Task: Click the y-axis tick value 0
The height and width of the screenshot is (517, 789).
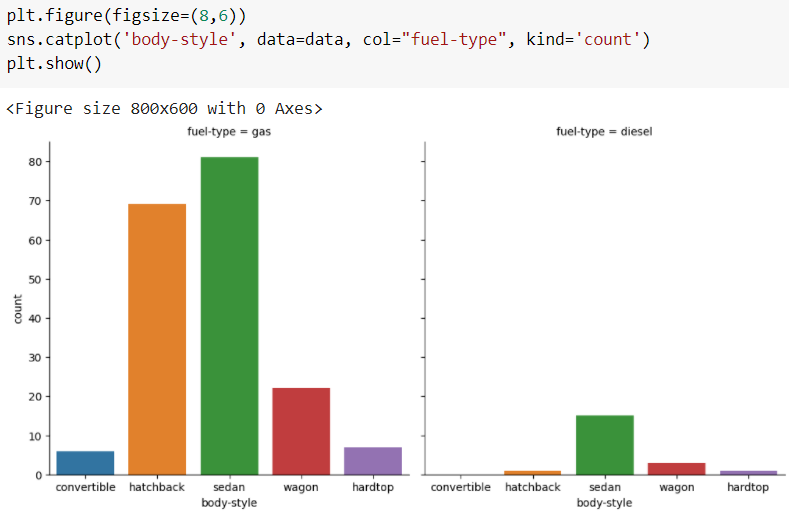Action: pos(38,475)
